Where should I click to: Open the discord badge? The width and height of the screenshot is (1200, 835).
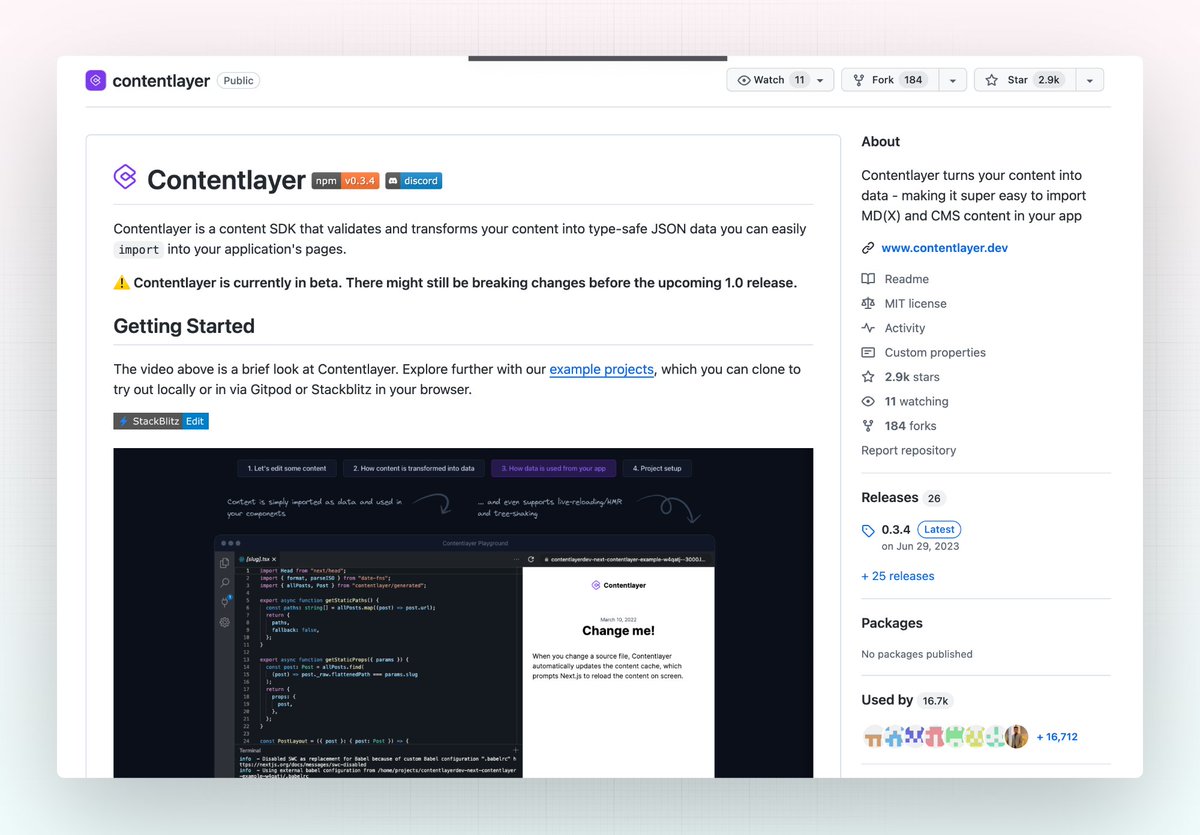click(413, 181)
